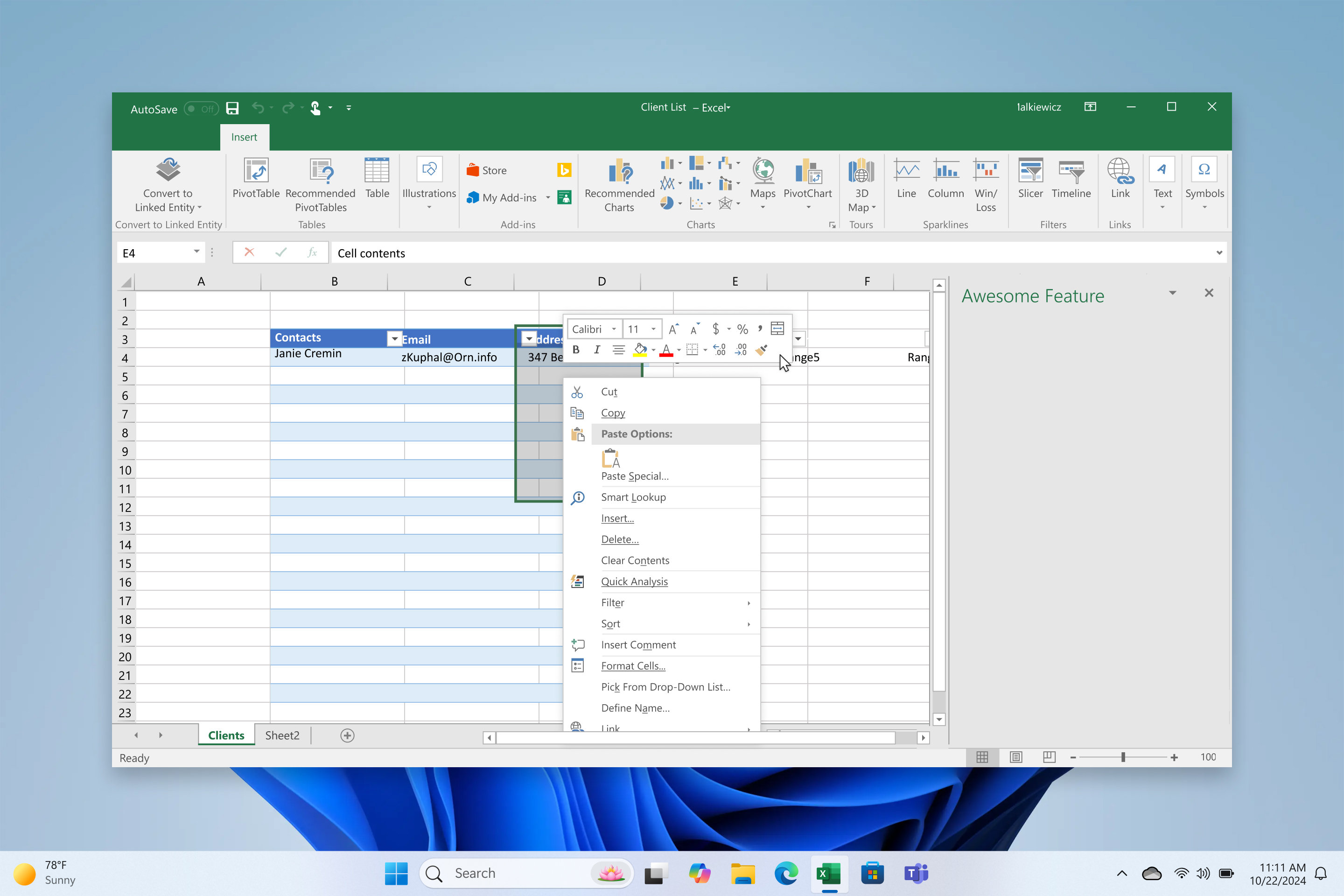Select Format Cells from context menu
Screen dimensions: 1344x896
coord(633,666)
